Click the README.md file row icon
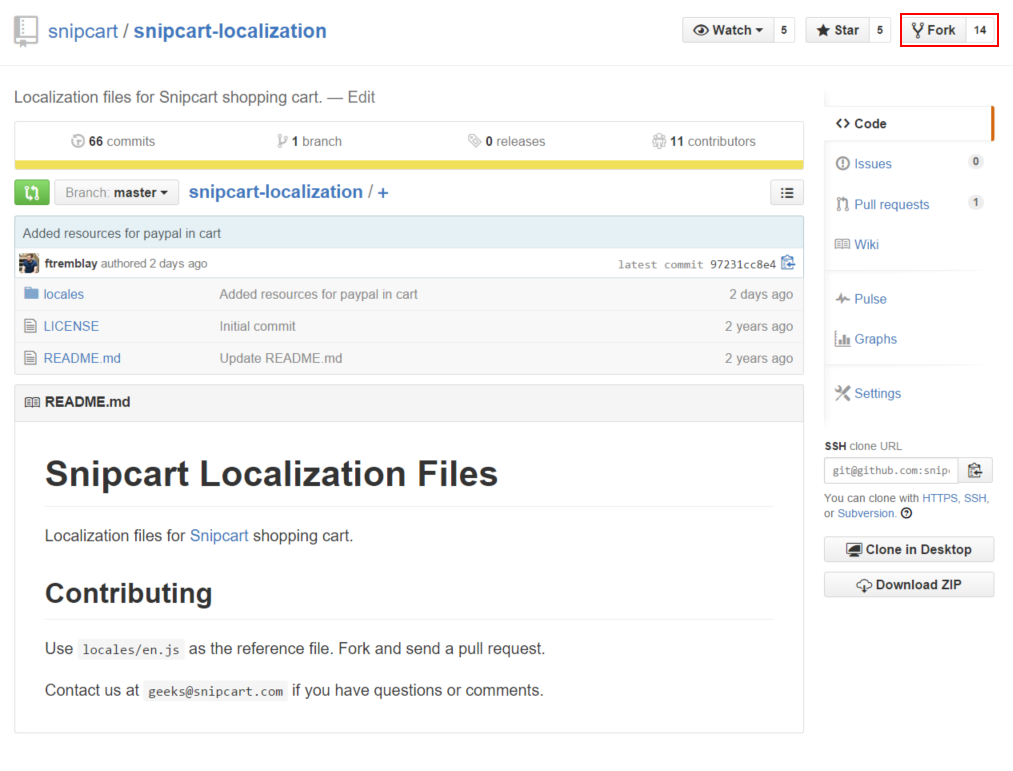The image size is (1013, 771). (x=30, y=358)
